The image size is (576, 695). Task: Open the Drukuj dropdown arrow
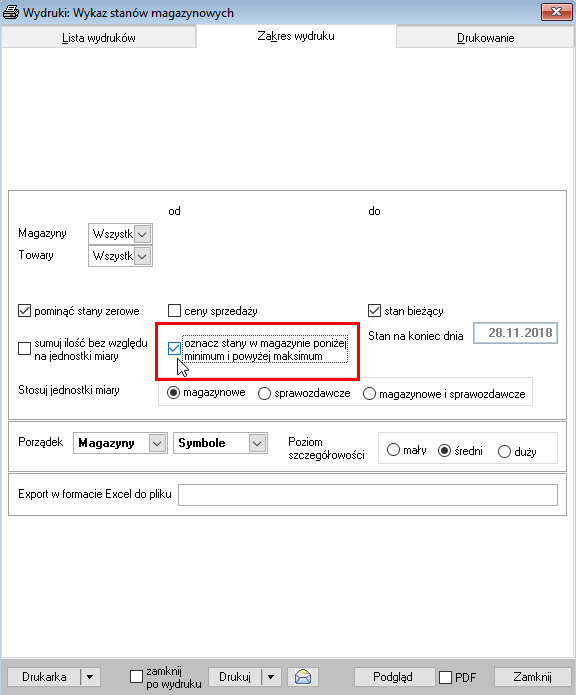click(271, 677)
